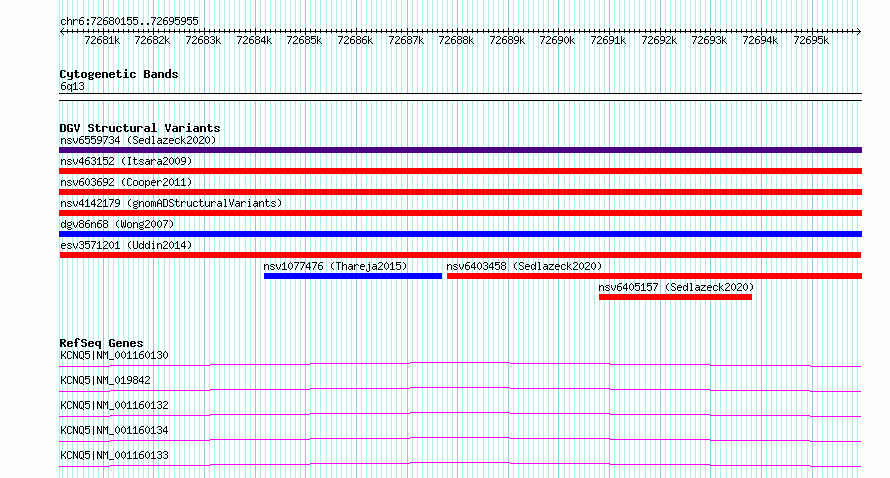Click the DGV Structural Variants track title
The width and height of the screenshot is (890, 478).
pyautogui.click(x=140, y=128)
